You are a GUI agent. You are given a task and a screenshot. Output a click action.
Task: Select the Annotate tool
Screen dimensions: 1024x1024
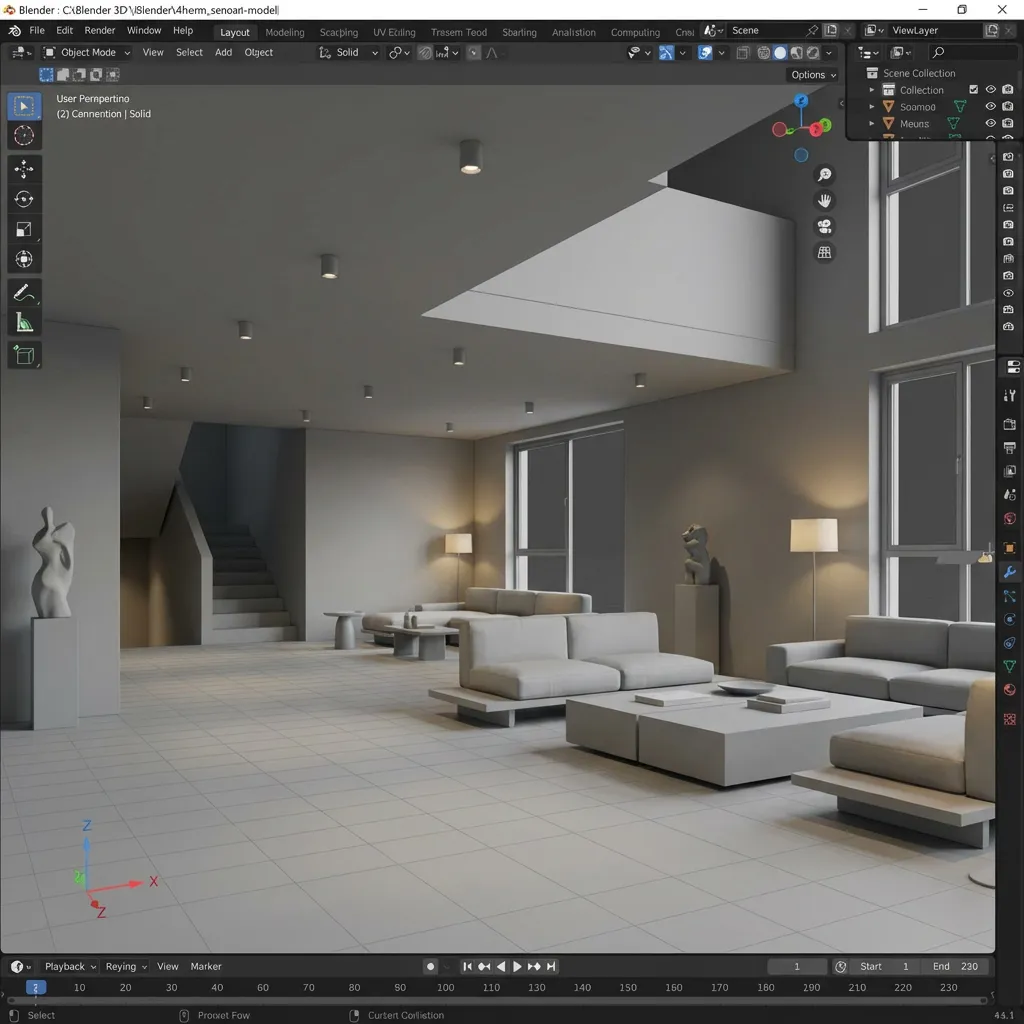click(23, 293)
